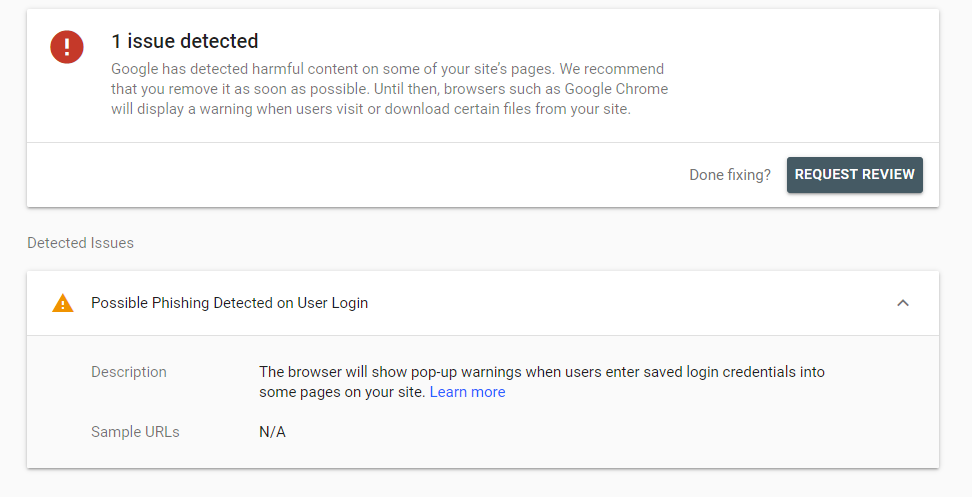Click the words "Google Chrome" in the warning
972x497 pixels.
(x=620, y=89)
